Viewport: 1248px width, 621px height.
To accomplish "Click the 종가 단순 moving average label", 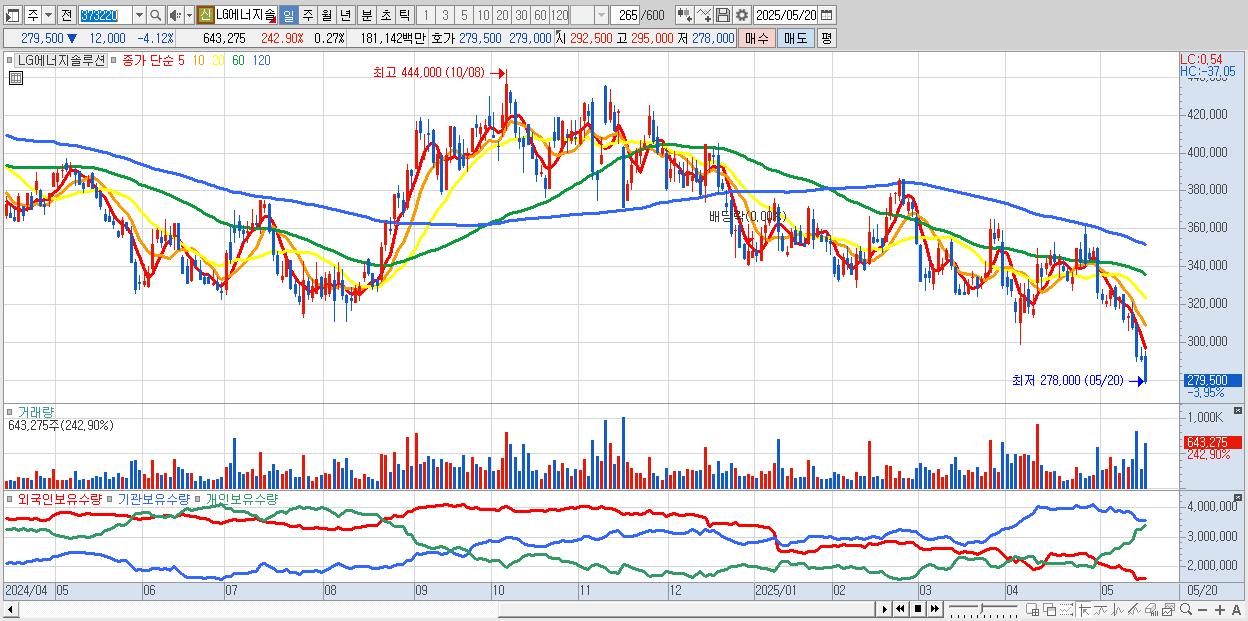I will click(148, 60).
